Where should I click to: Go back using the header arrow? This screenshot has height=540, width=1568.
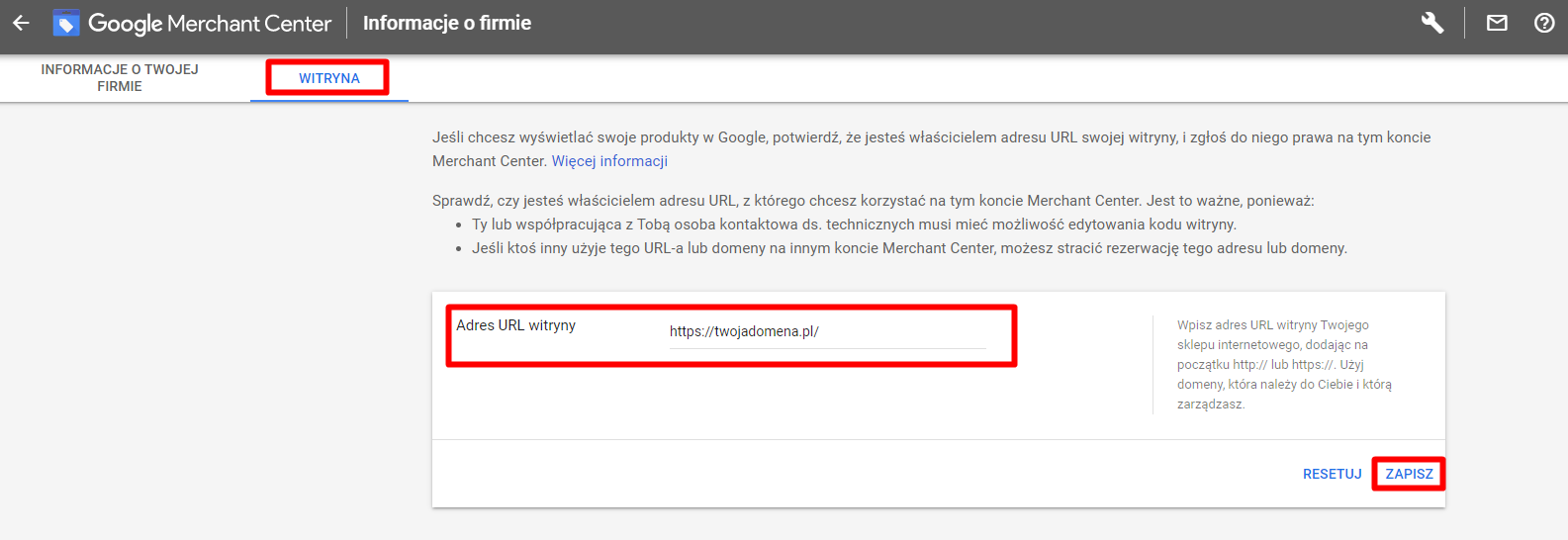pyautogui.click(x=21, y=23)
